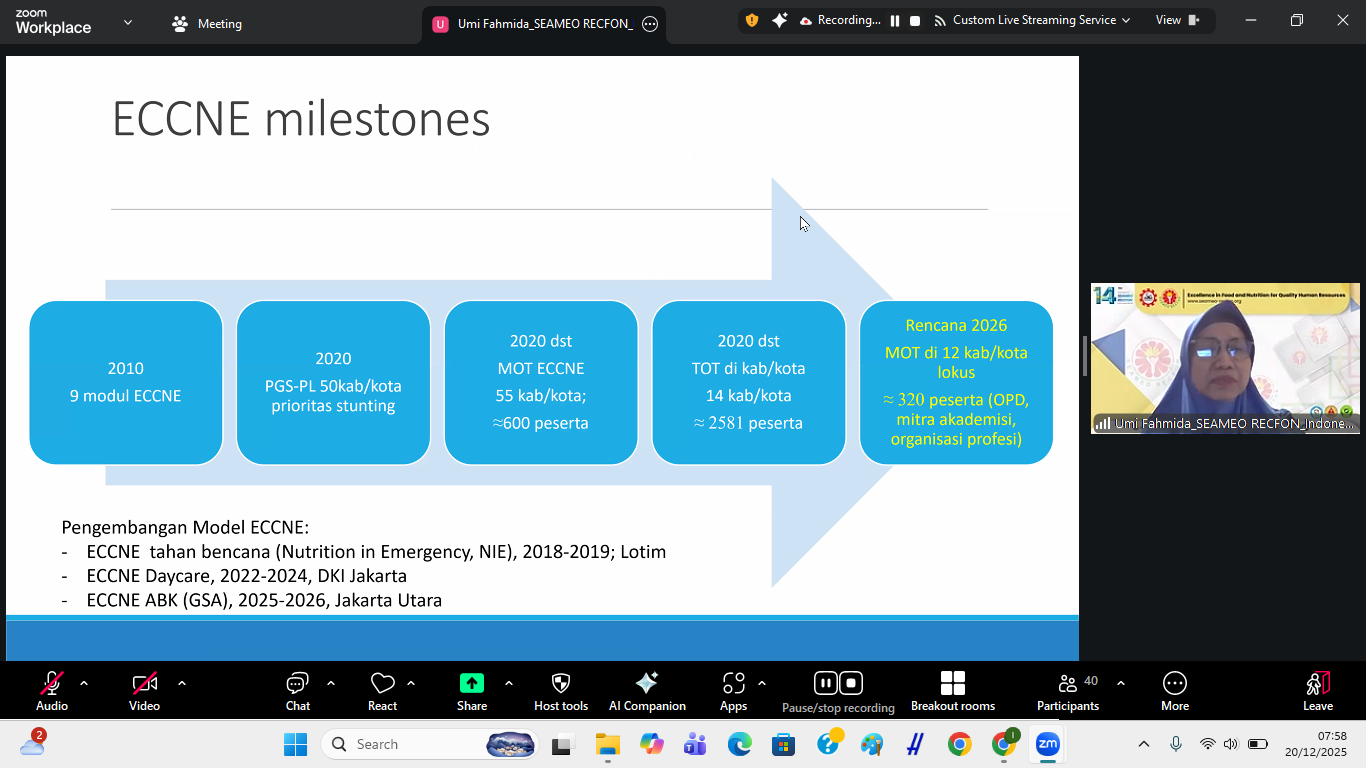Open the Chat panel
The image size is (1366, 768).
tap(297, 690)
